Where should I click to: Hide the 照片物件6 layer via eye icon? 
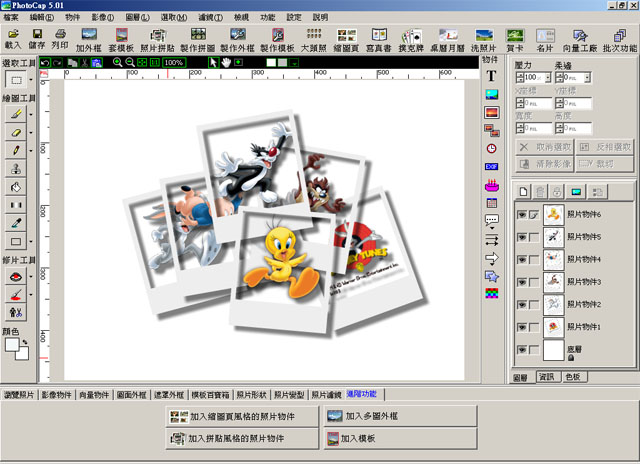point(521,213)
